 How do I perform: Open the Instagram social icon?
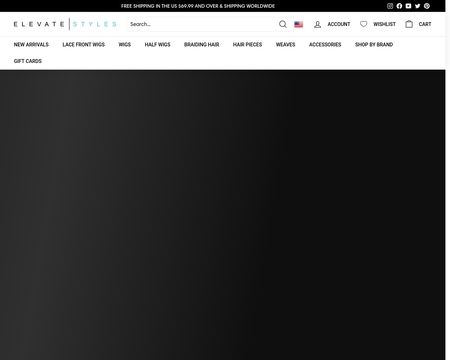click(390, 6)
